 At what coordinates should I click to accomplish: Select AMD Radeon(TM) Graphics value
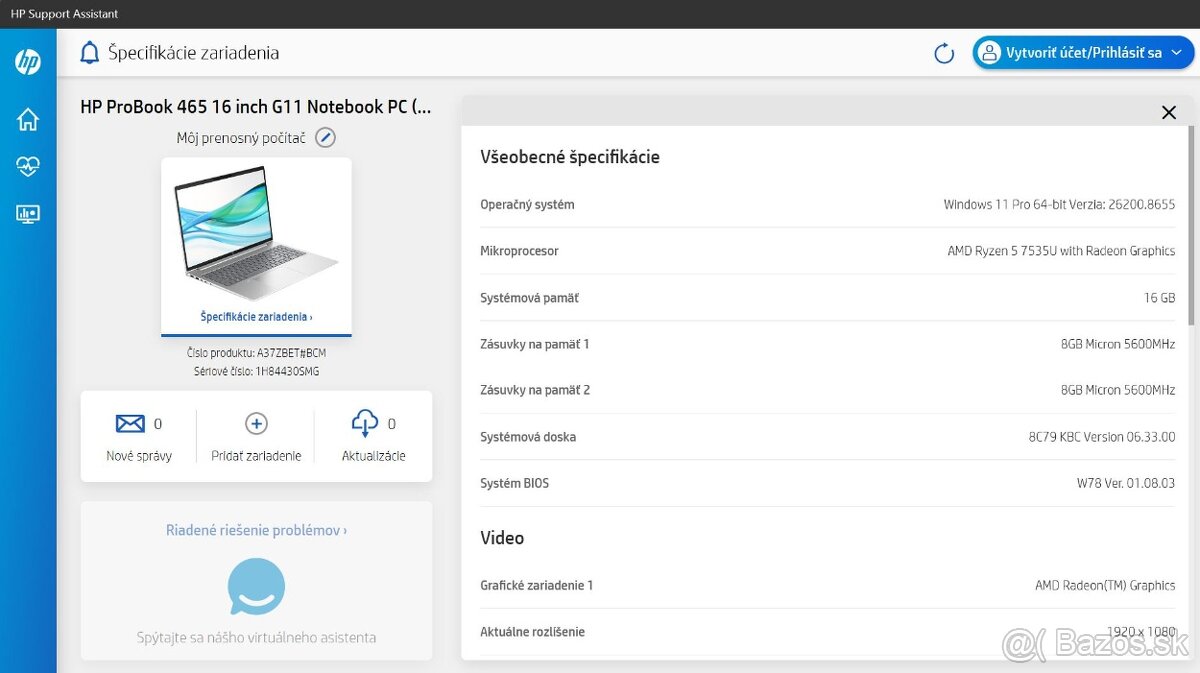1105,585
